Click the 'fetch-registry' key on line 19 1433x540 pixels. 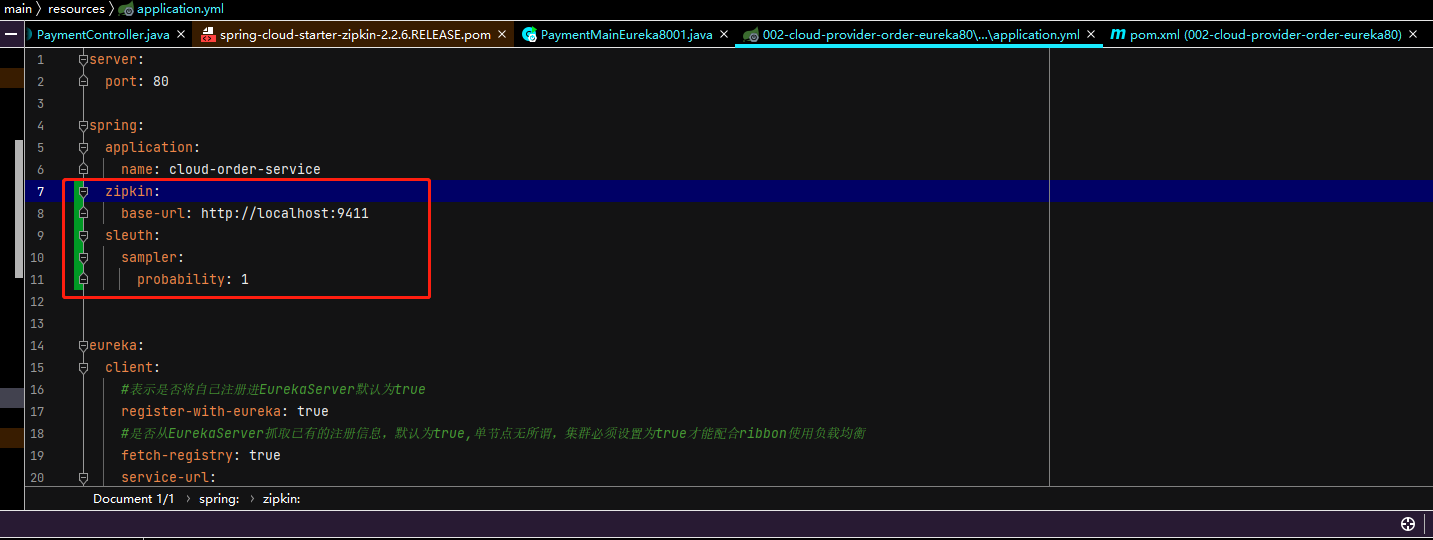click(181, 455)
